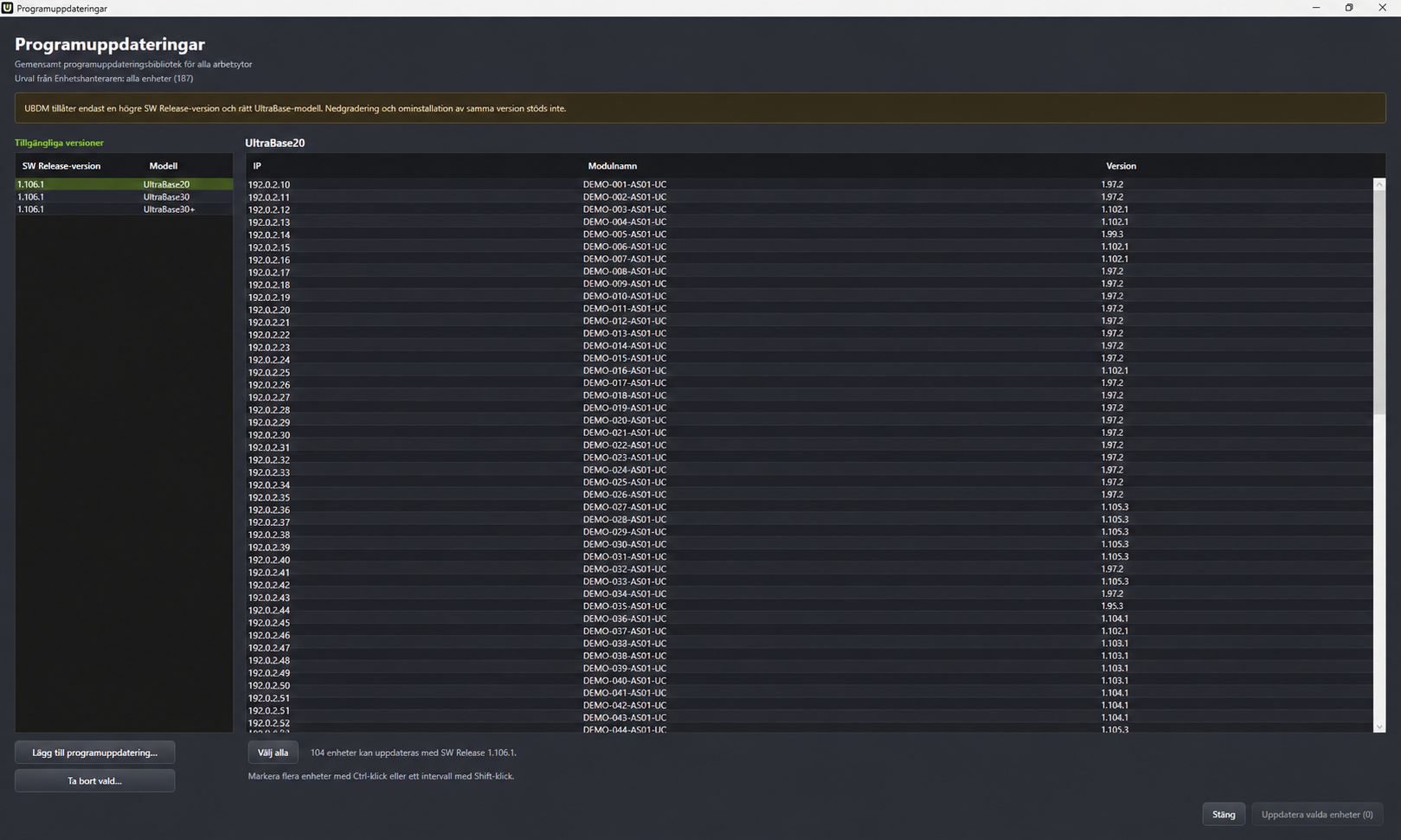Image resolution: width=1401 pixels, height=840 pixels.
Task: Select the 1.106.1 UltraBase30 version row
Action: tap(124, 196)
